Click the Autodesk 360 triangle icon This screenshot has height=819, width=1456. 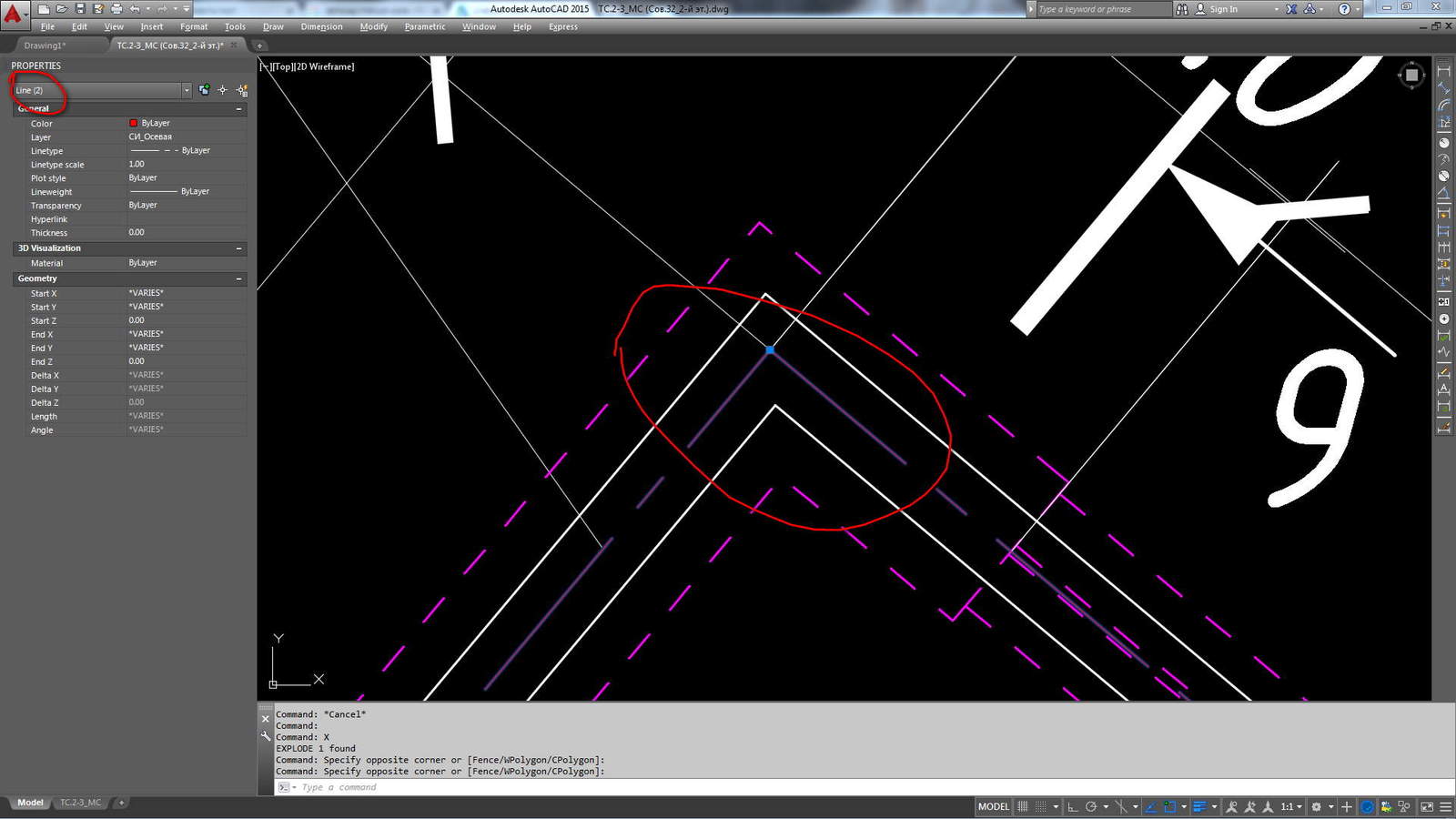[1309, 9]
